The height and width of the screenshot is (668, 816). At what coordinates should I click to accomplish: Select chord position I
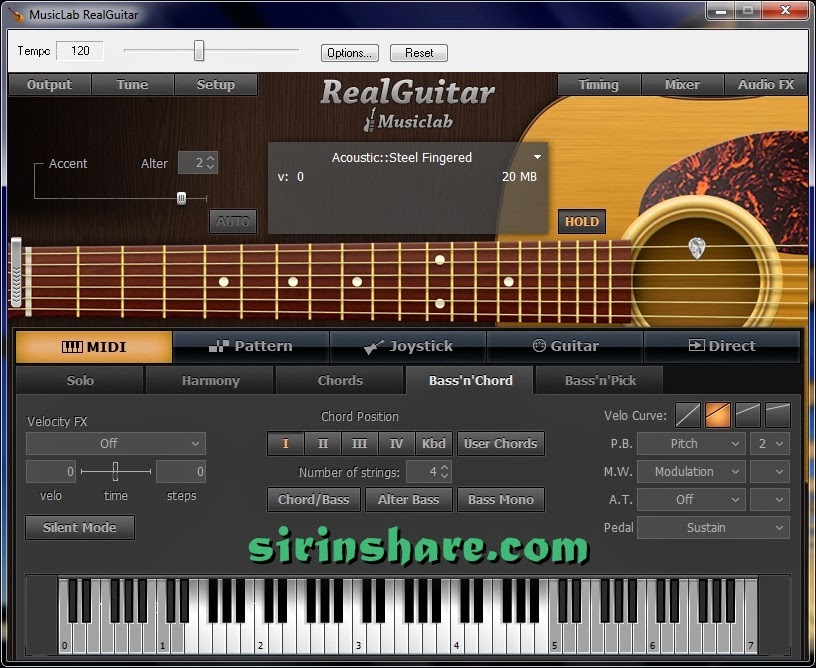(285, 444)
